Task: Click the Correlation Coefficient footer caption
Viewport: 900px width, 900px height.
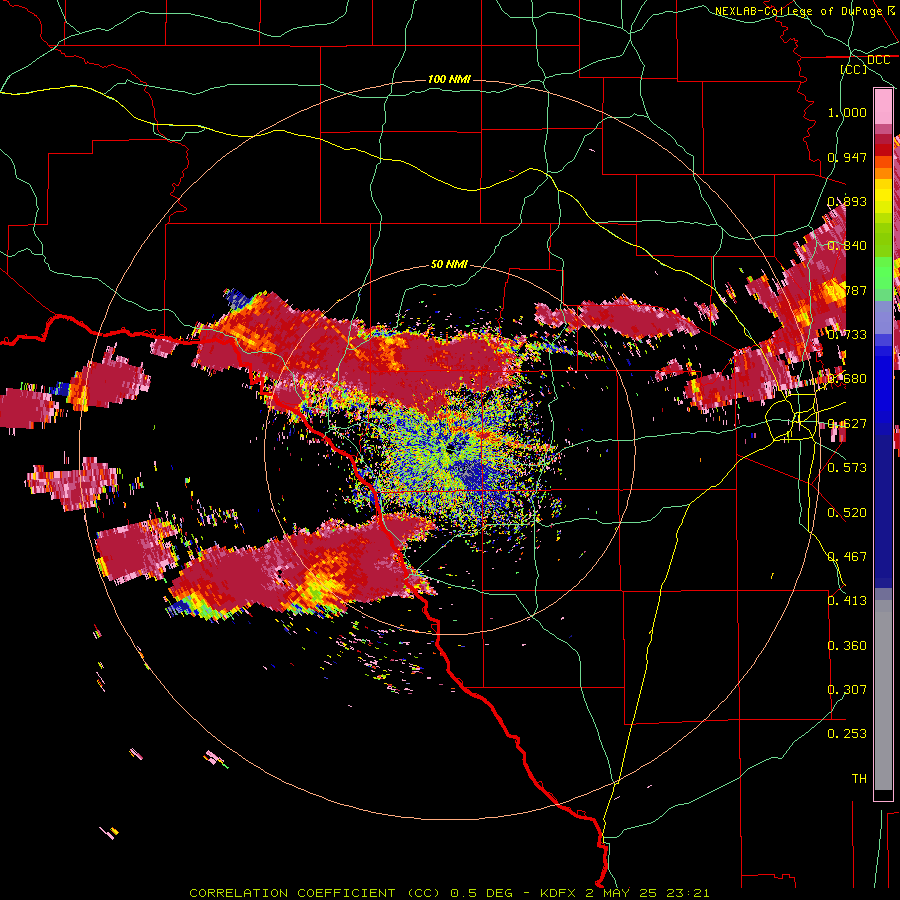Action: [x=449, y=893]
